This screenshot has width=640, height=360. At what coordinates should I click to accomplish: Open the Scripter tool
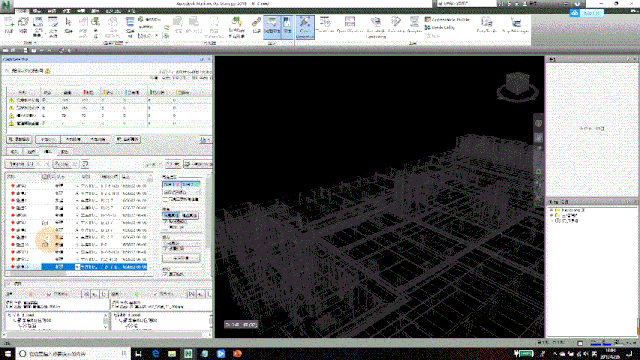[414, 24]
